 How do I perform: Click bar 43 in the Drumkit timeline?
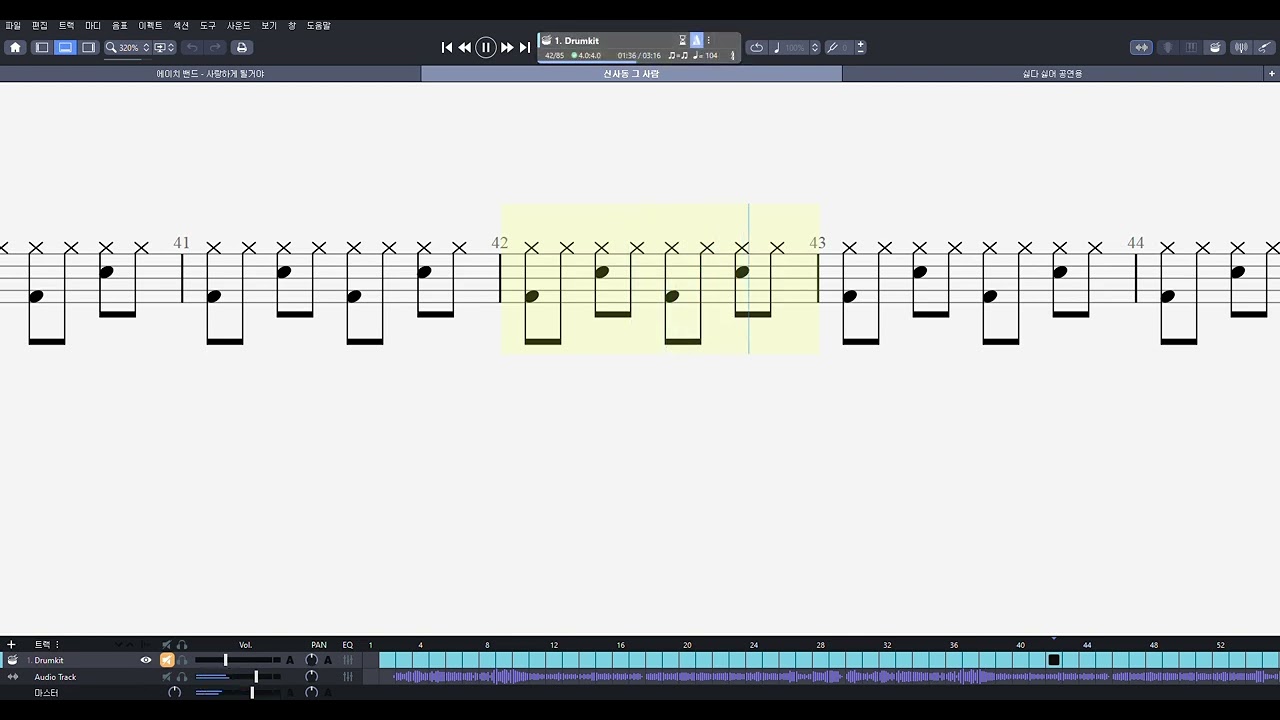coord(1070,660)
